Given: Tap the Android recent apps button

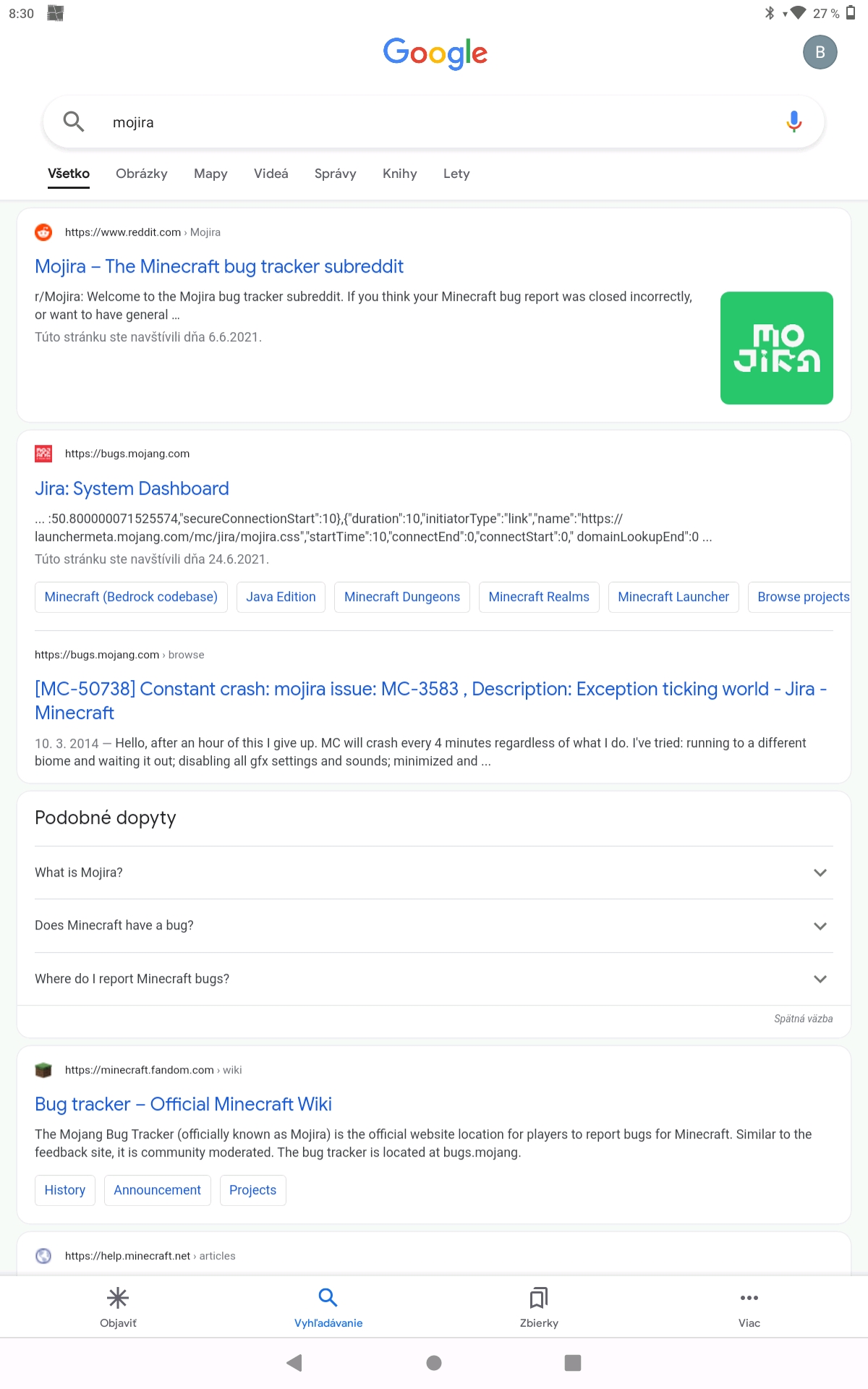Looking at the screenshot, I should [573, 1363].
